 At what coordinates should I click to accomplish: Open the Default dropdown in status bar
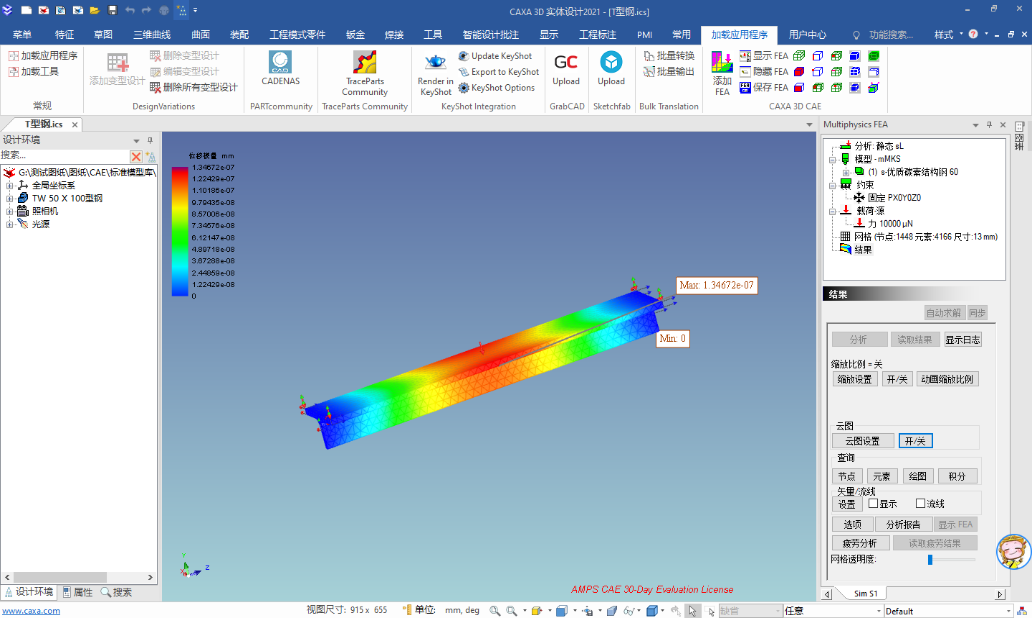click(x=948, y=611)
